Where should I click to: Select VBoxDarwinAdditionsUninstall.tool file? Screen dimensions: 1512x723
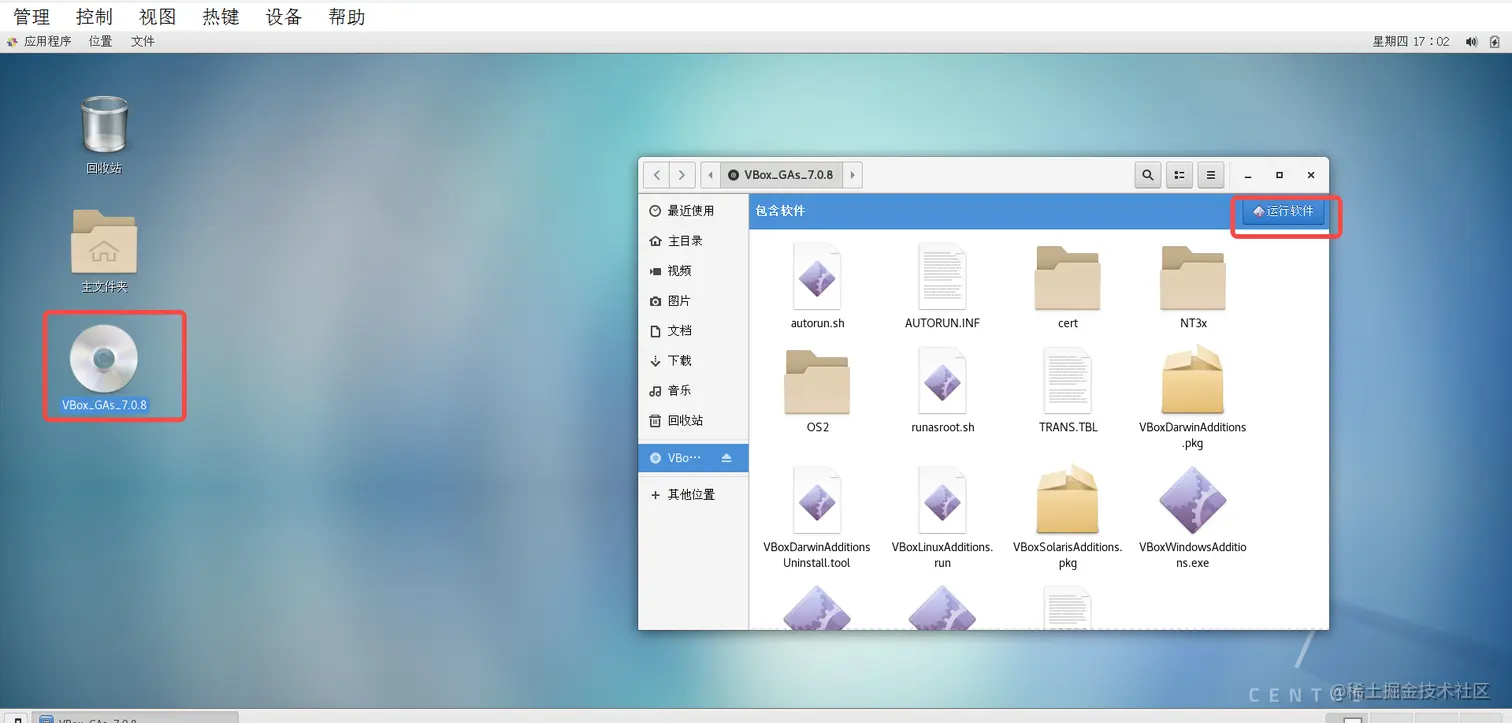coord(817,500)
